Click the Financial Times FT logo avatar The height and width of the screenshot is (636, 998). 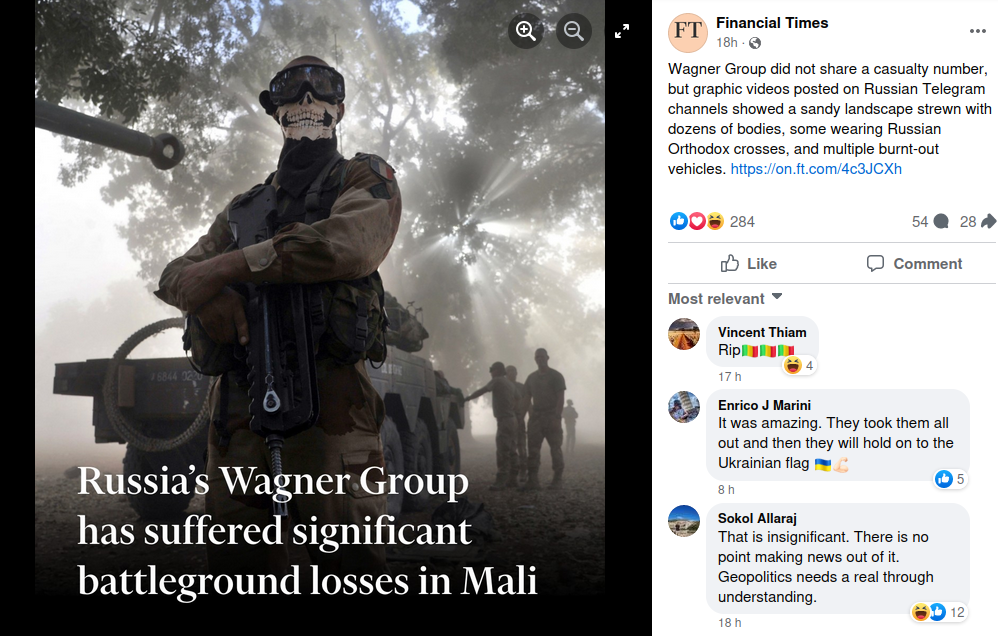pos(687,32)
